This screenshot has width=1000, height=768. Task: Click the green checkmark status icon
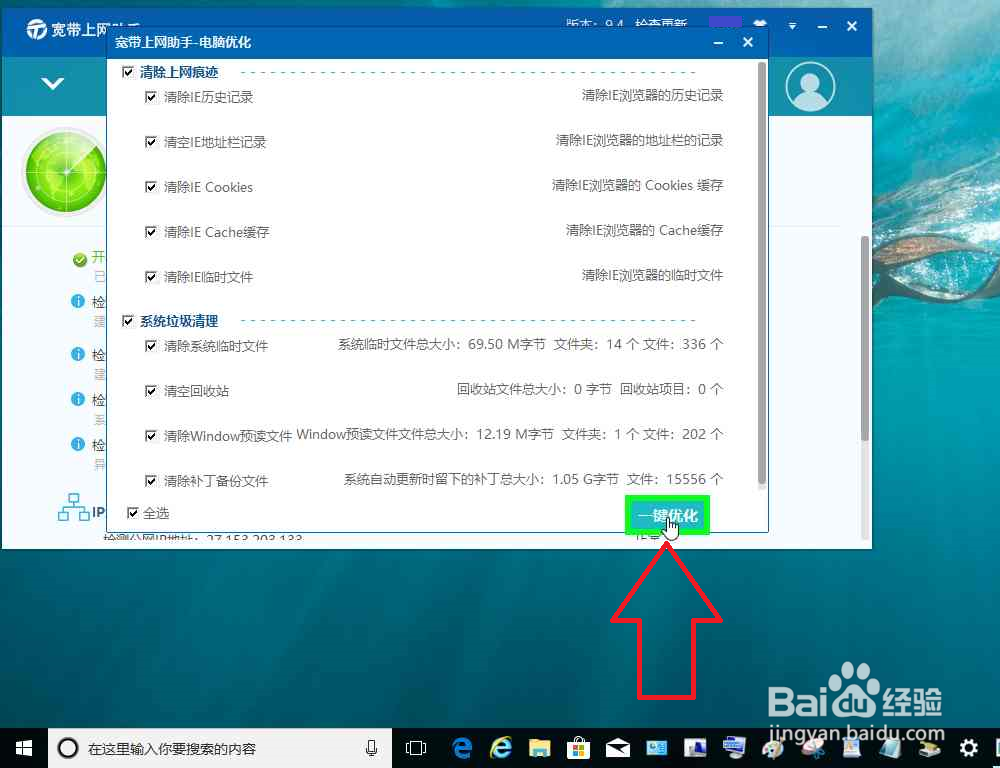80,258
